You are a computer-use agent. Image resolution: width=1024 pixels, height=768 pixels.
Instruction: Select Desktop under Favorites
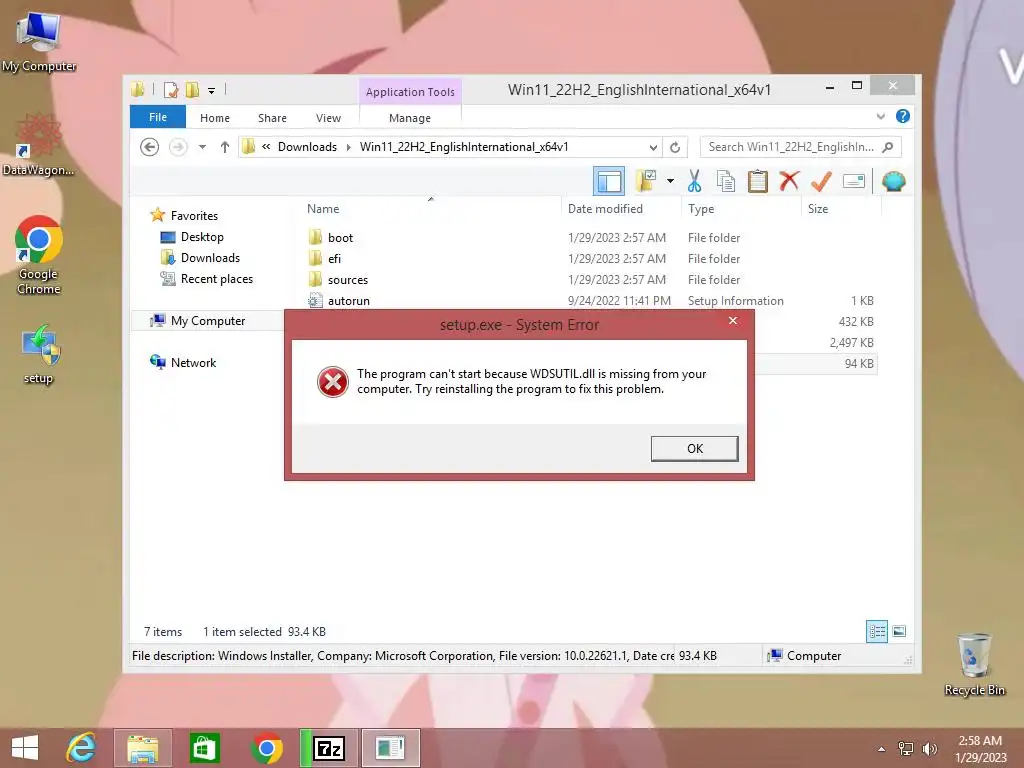202,236
